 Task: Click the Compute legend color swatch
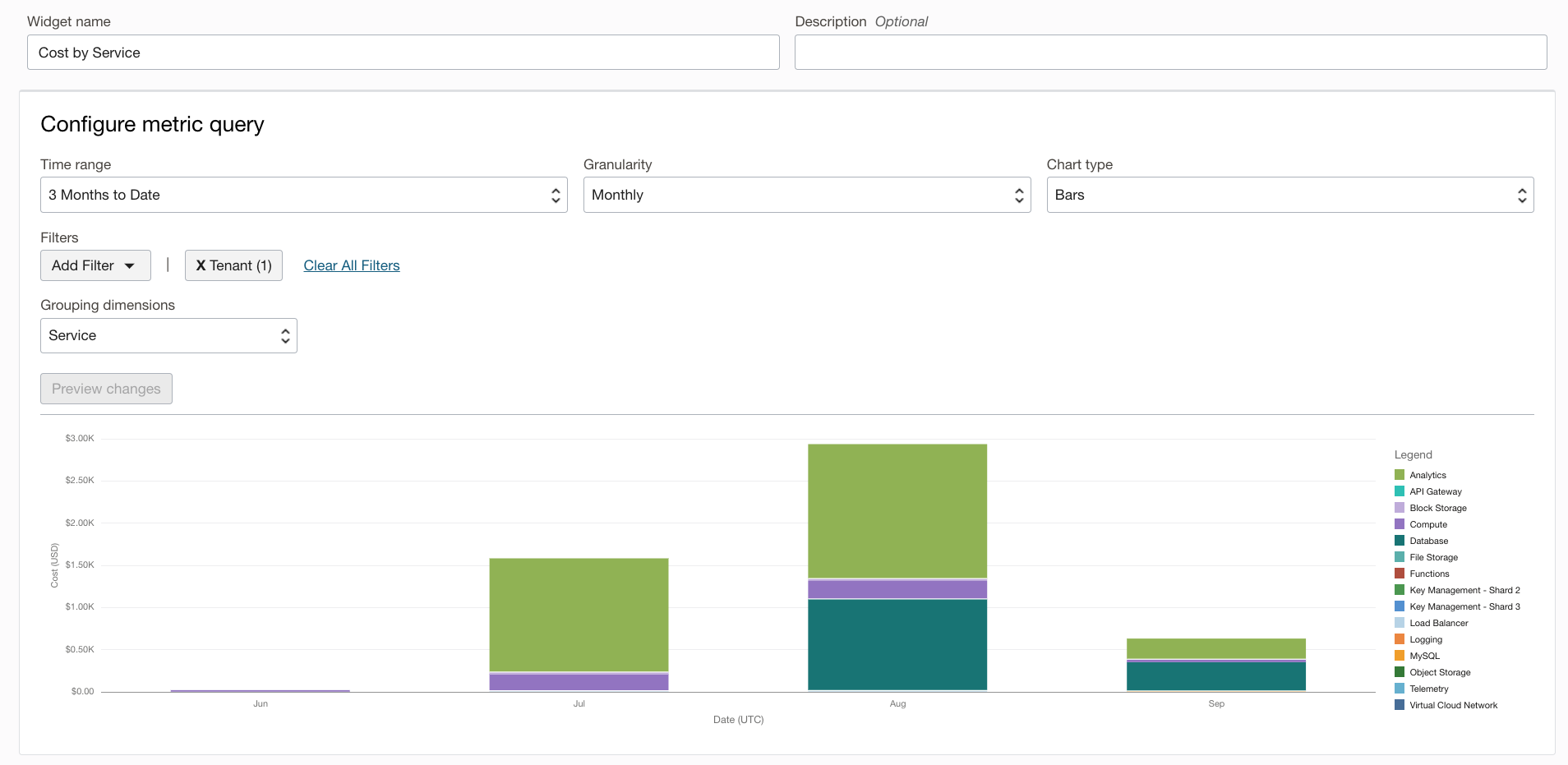click(1400, 524)
